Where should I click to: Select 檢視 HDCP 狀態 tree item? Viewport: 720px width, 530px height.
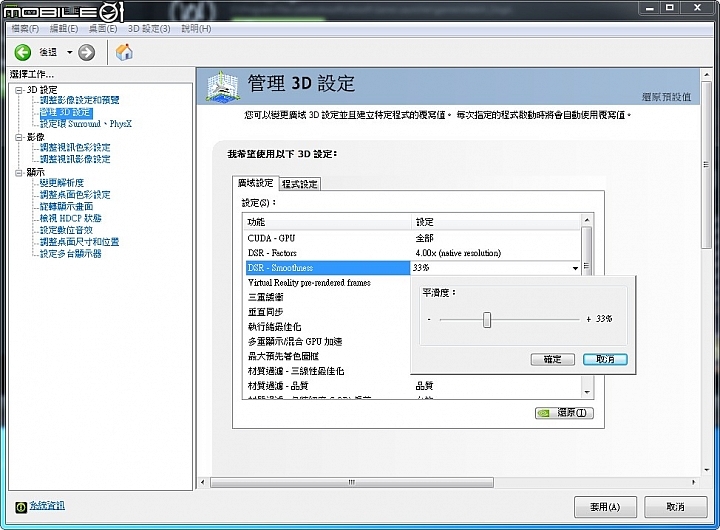point(70,218)
